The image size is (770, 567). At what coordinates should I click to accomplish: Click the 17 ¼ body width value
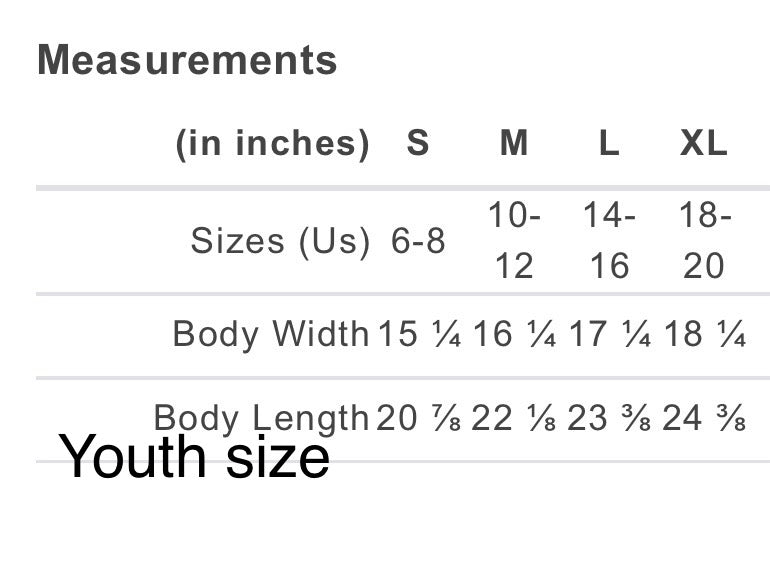609,335
